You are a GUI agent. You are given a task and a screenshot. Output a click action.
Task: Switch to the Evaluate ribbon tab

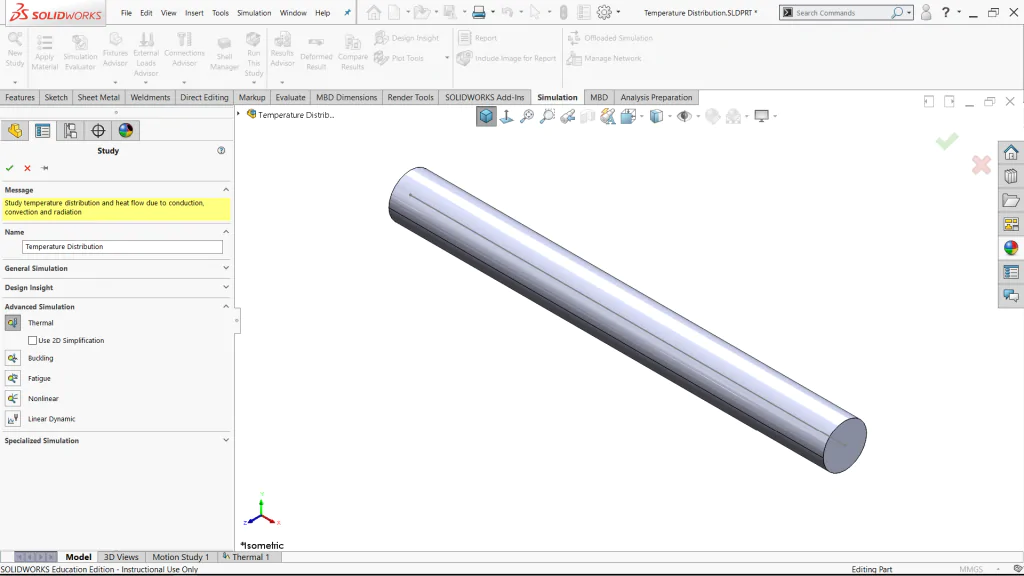[290, 97]
